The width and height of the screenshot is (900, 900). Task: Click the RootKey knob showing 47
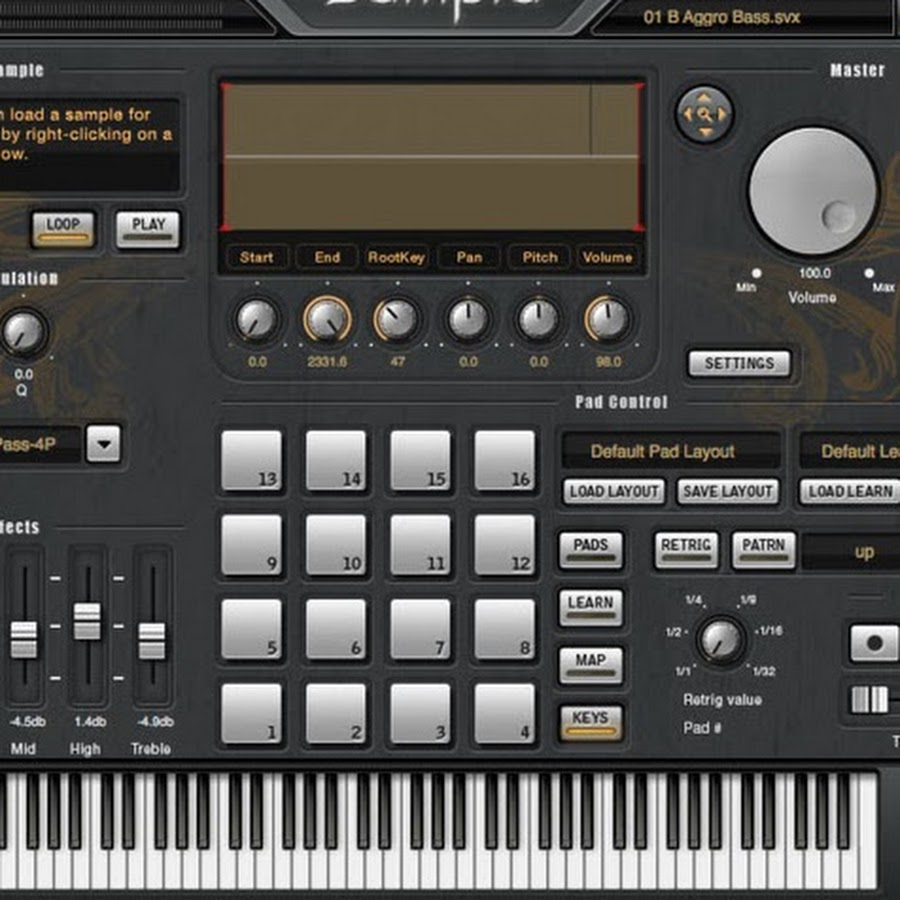point(397,319)
